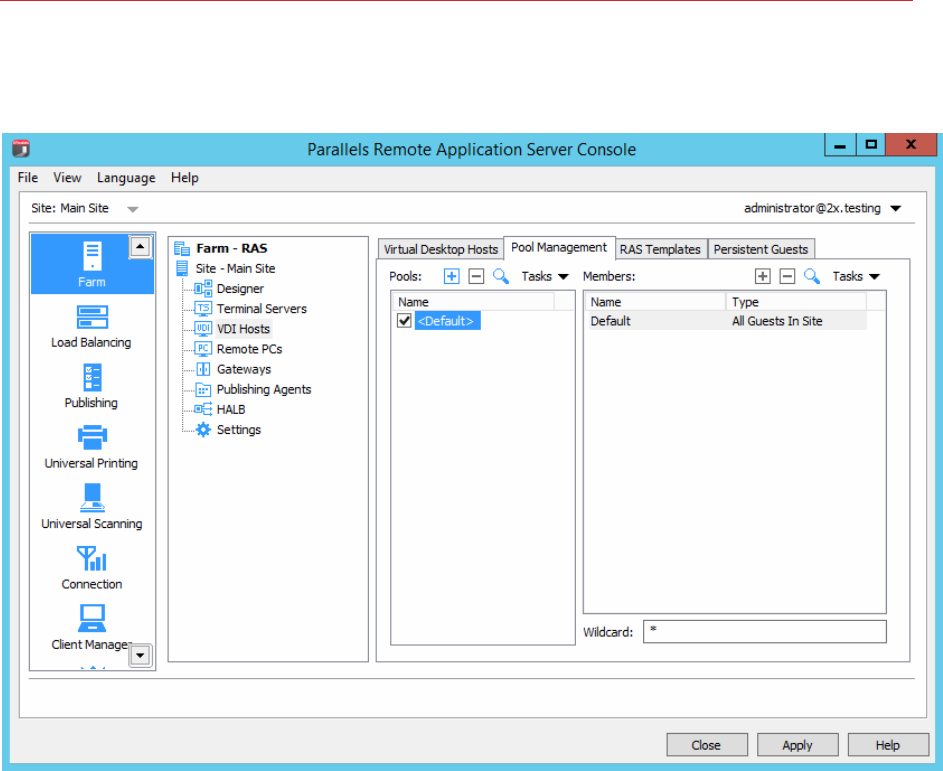Click the VDI Hosts icon
The image size is (943, 771).
203,328
